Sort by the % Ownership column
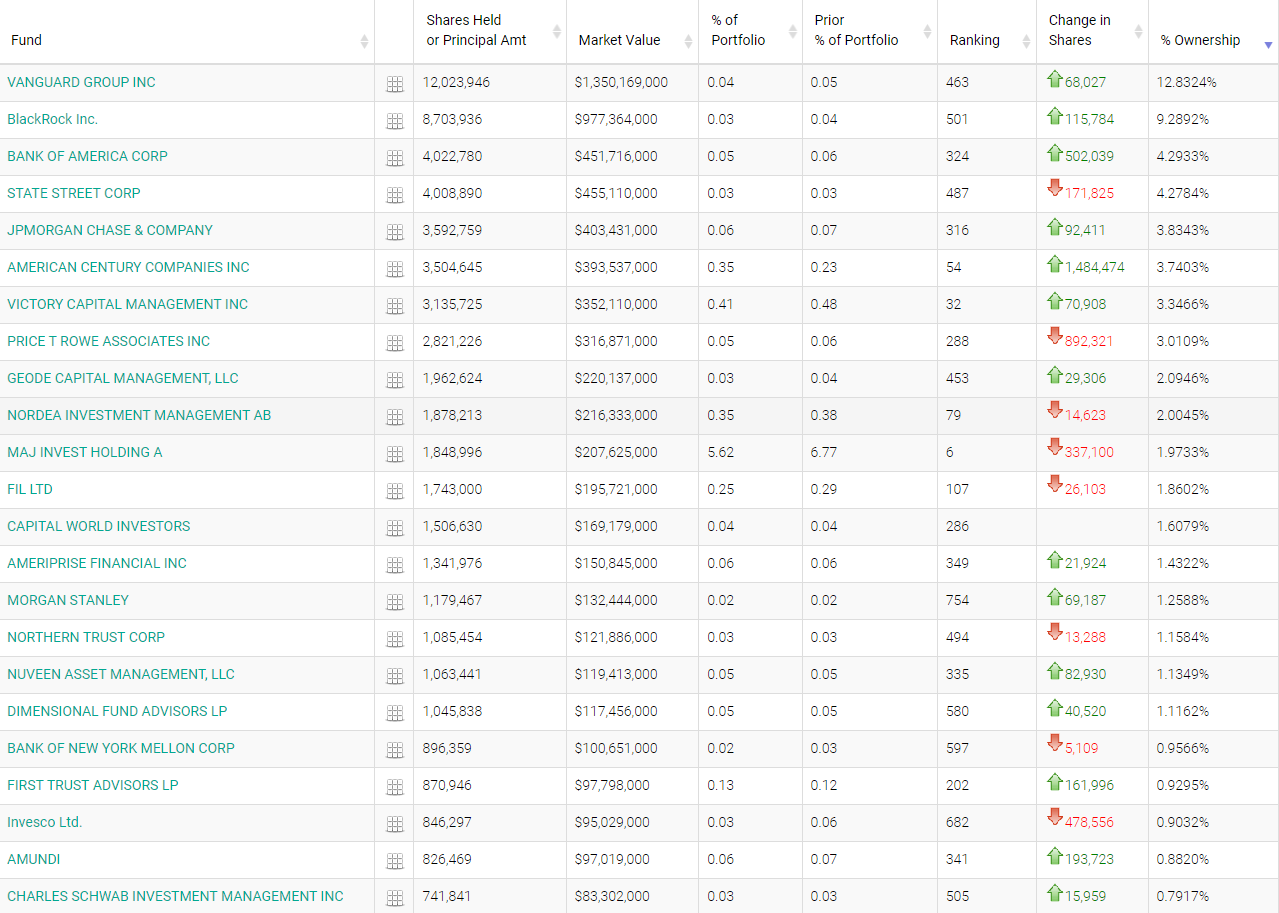 point(1214,32)
